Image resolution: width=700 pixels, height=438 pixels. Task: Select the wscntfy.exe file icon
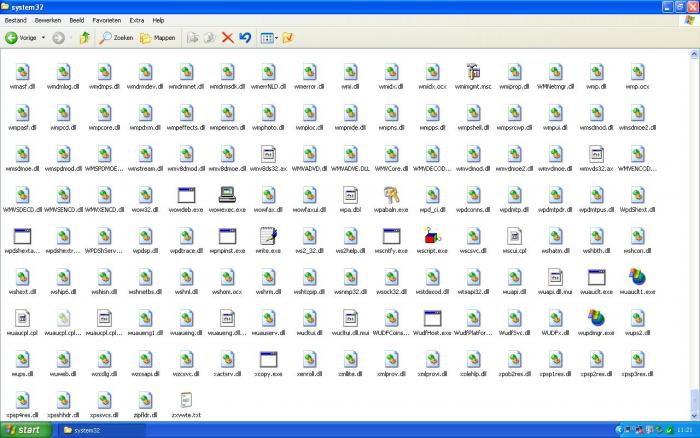(391, 236)
